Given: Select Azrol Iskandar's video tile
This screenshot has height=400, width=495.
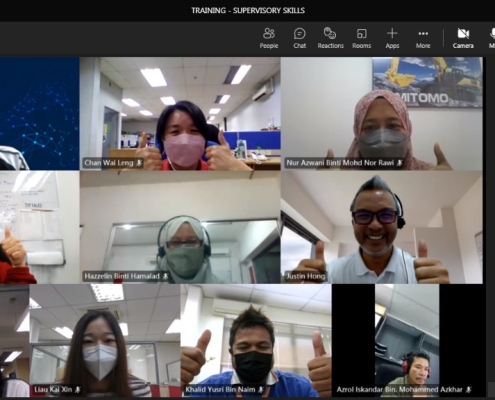Looking at the screenshot, I should point(407,341).
